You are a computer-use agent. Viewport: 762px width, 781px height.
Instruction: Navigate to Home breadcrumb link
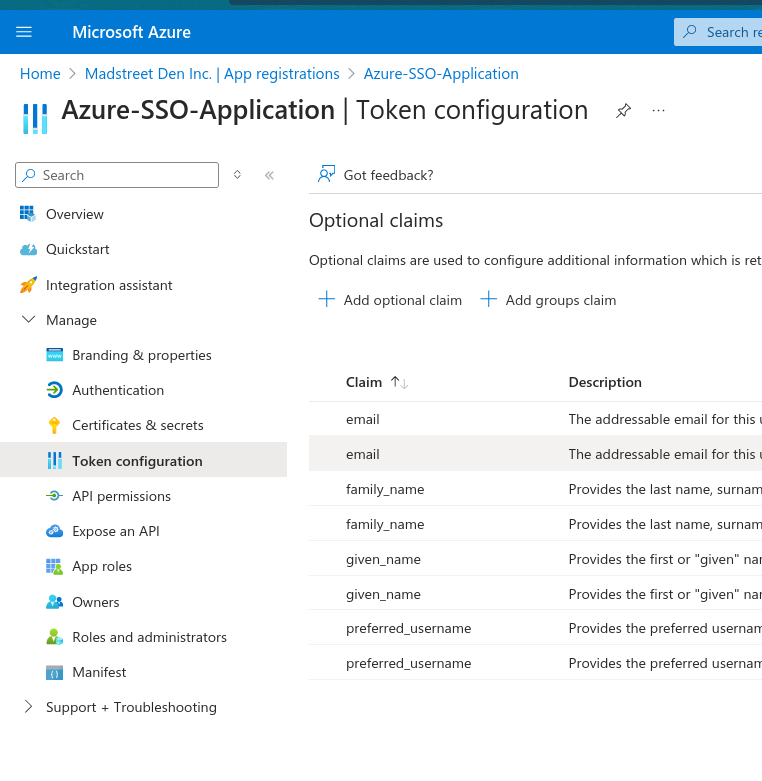[40, 74]
